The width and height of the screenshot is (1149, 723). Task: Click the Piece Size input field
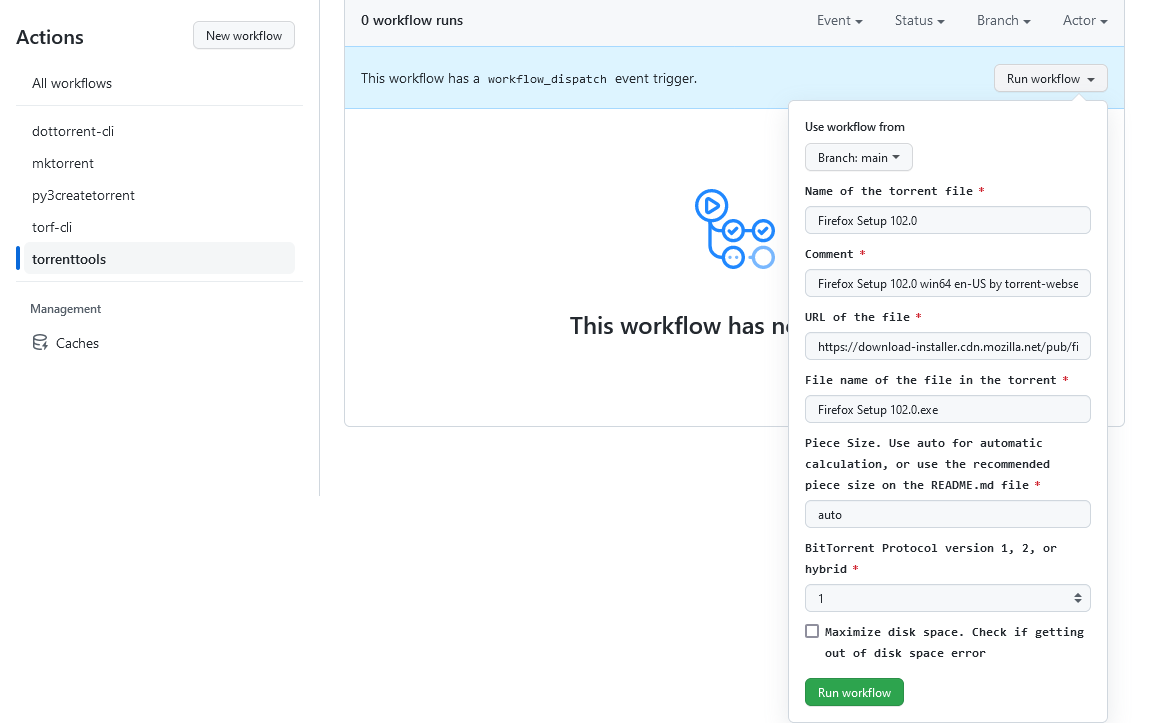click(947, 514)
